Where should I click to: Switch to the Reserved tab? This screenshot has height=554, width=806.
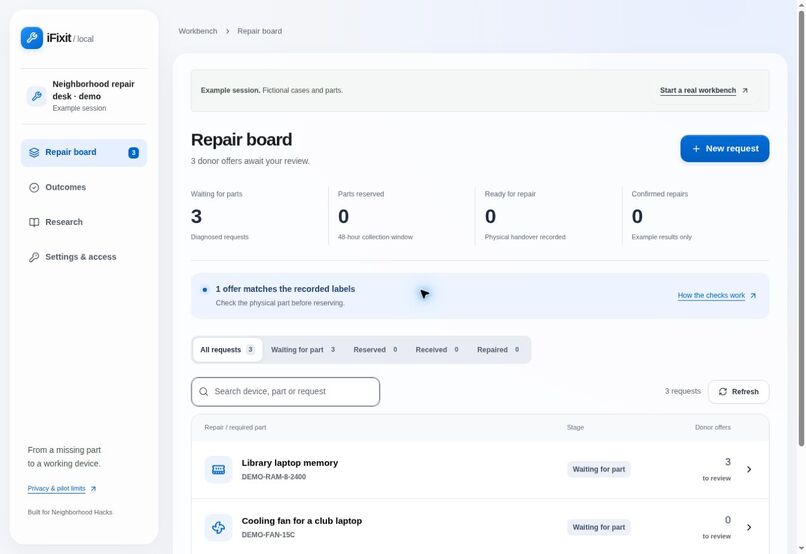375,350
